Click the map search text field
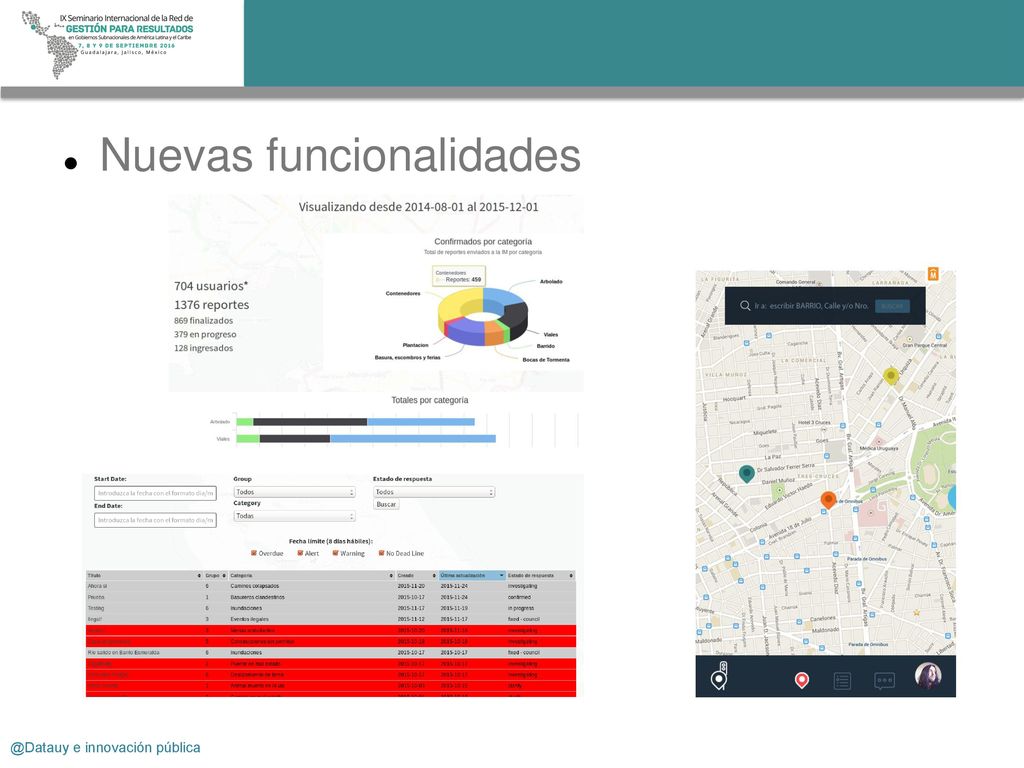The image size is (1024, 768). 811,306
